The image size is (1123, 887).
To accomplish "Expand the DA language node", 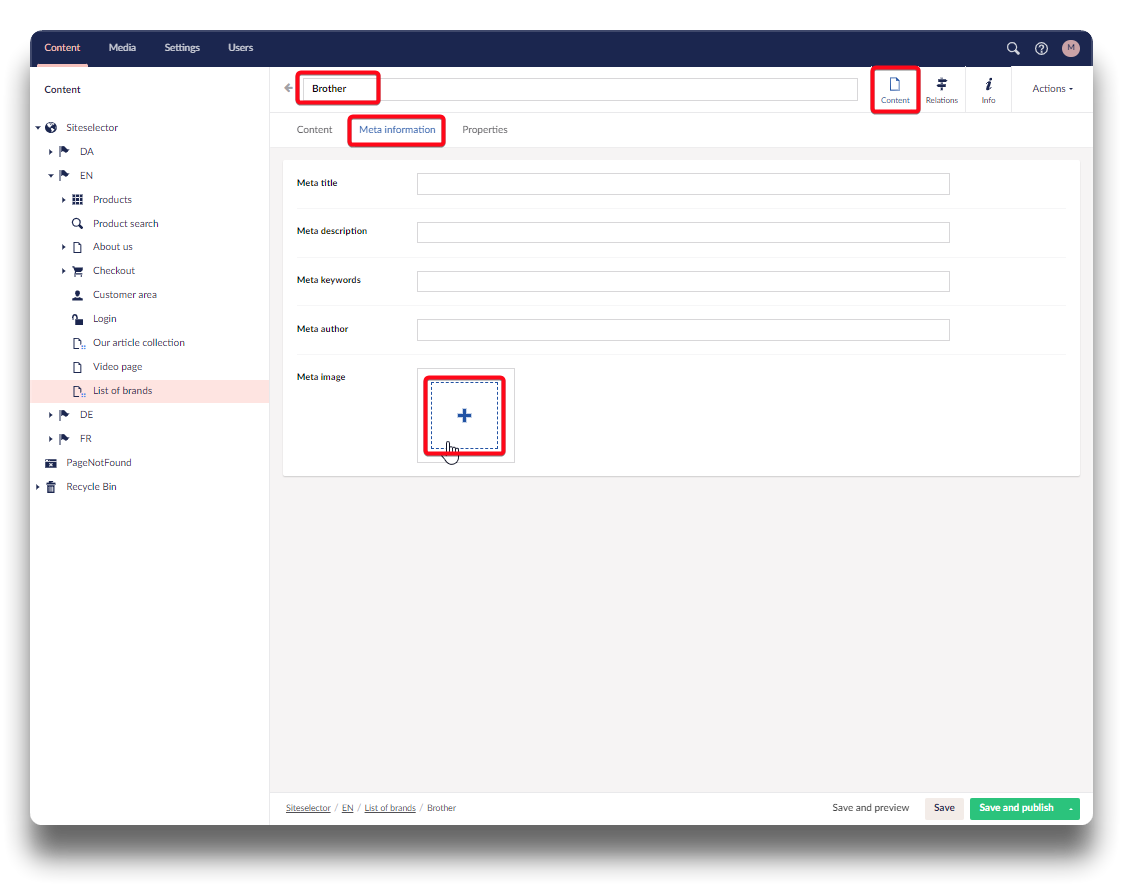I will pyautogui.click(x=50, y=152).
